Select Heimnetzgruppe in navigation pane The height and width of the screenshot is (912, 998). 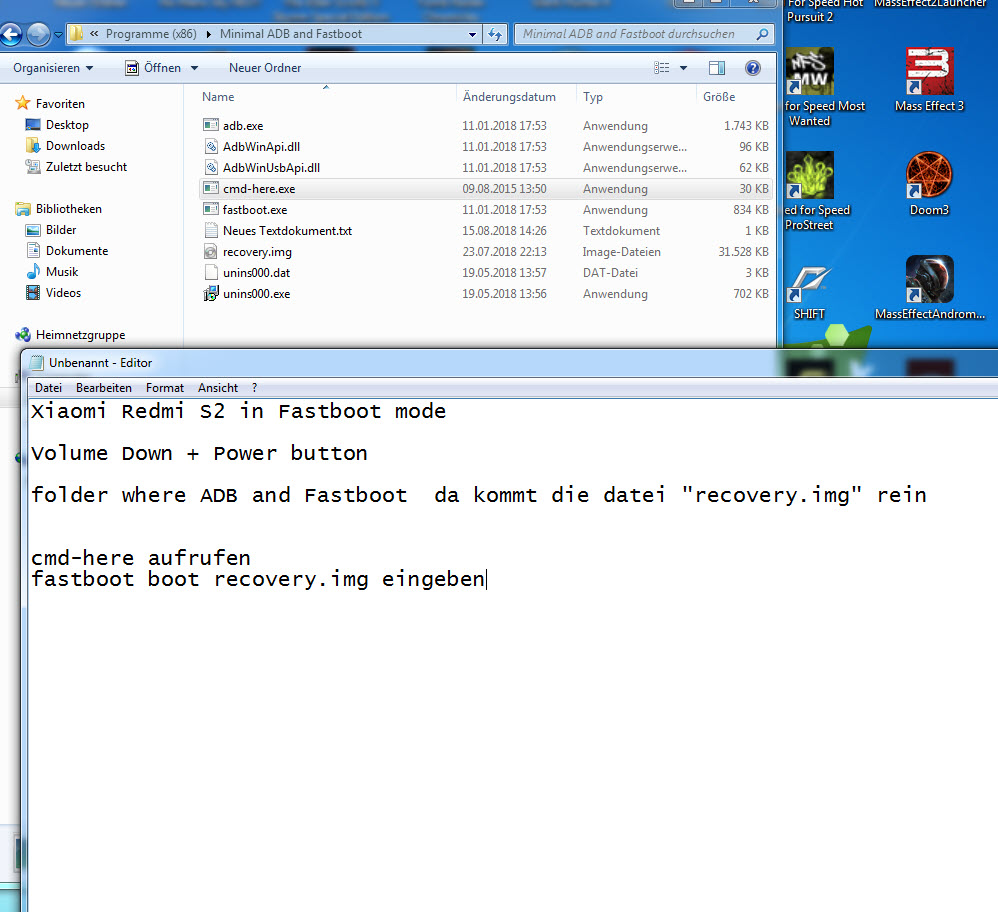click(x=80, y=335)
